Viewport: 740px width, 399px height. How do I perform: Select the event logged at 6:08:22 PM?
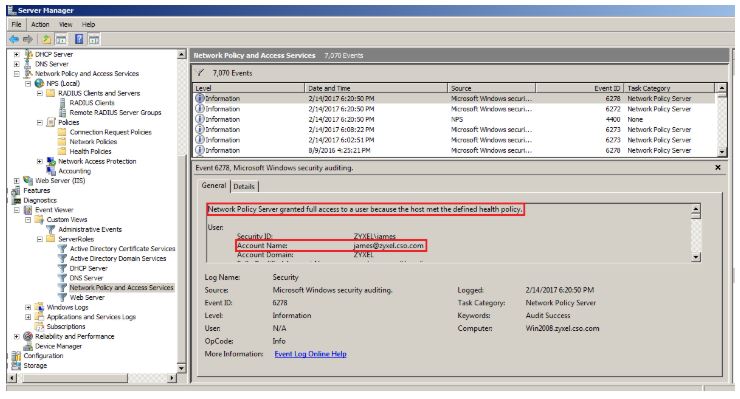pyautogui.click(x=454, y=129)
